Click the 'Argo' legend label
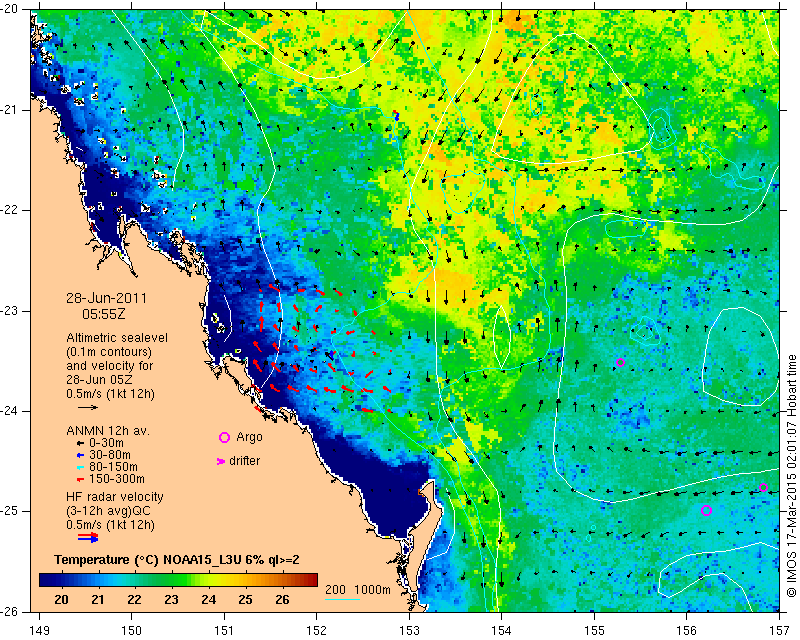The height and width of the screenshot is (640, 800). [x=249, y=437]
